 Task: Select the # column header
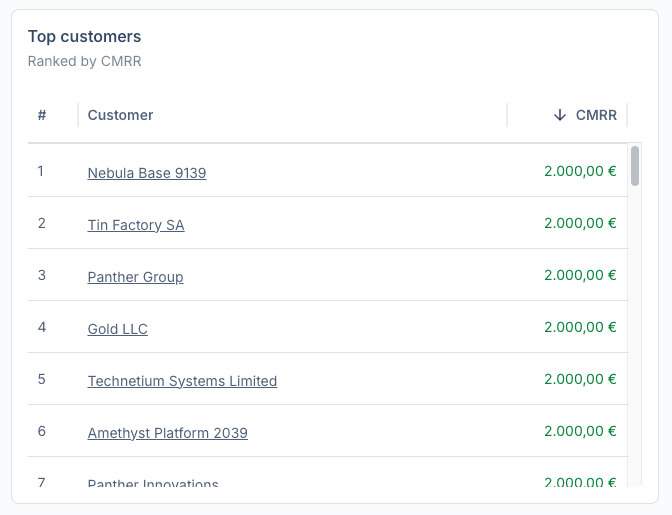click(42, 115)
